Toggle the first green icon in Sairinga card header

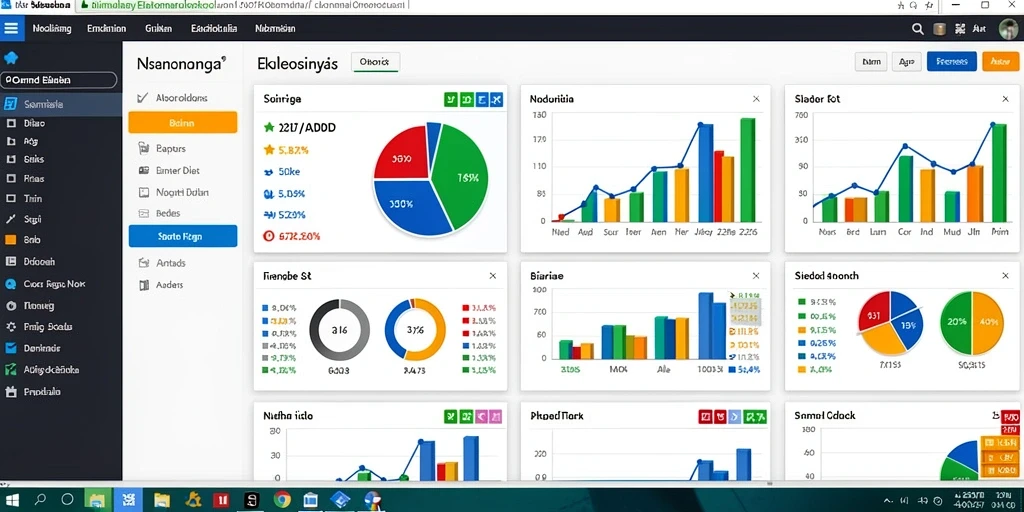click(x=451, y=99)
